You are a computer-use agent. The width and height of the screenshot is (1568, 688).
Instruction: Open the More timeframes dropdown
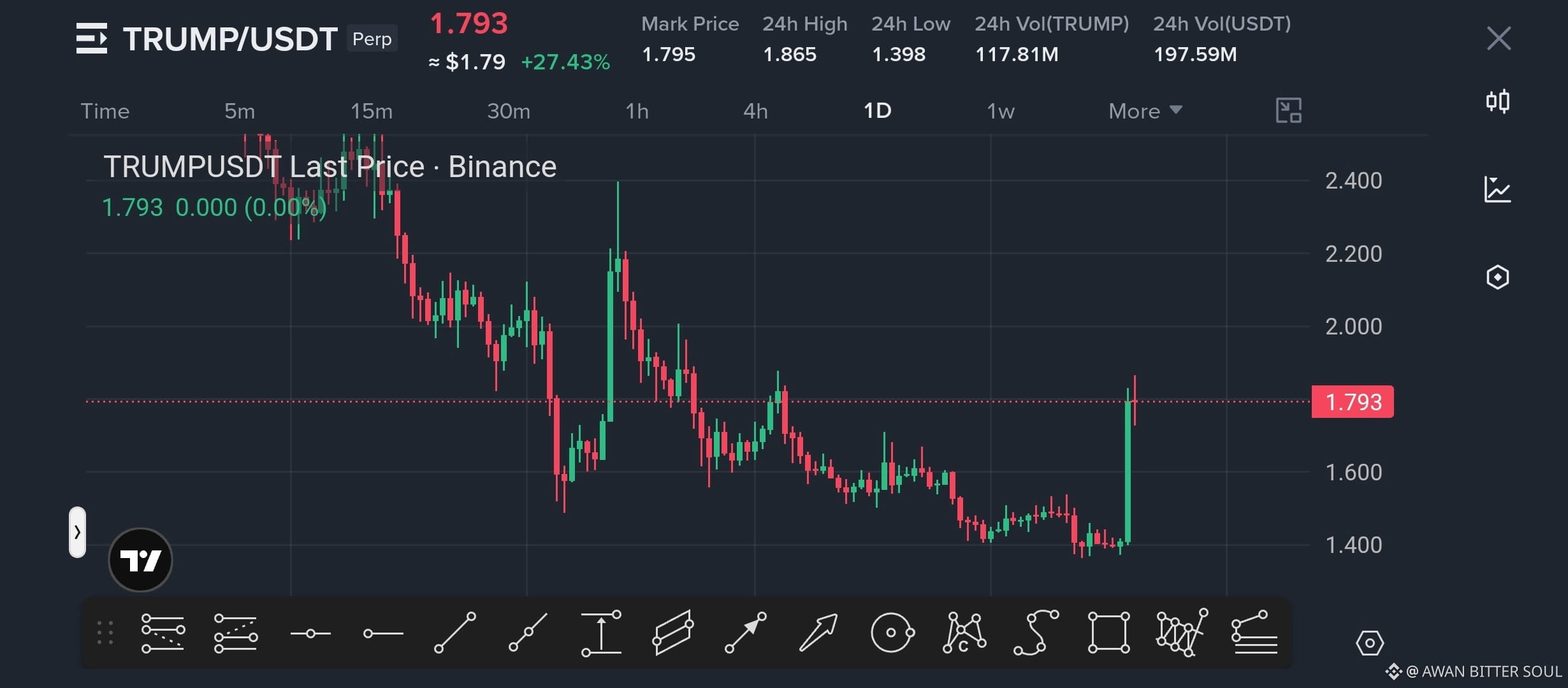coord(1145,111)
